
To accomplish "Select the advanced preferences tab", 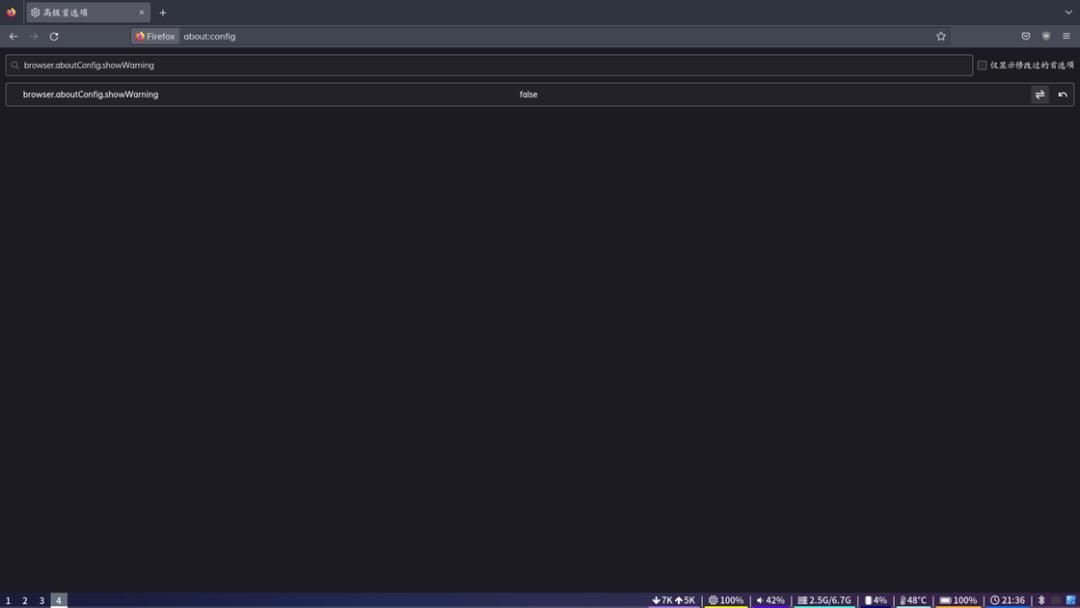I will [x=88, y=12].
